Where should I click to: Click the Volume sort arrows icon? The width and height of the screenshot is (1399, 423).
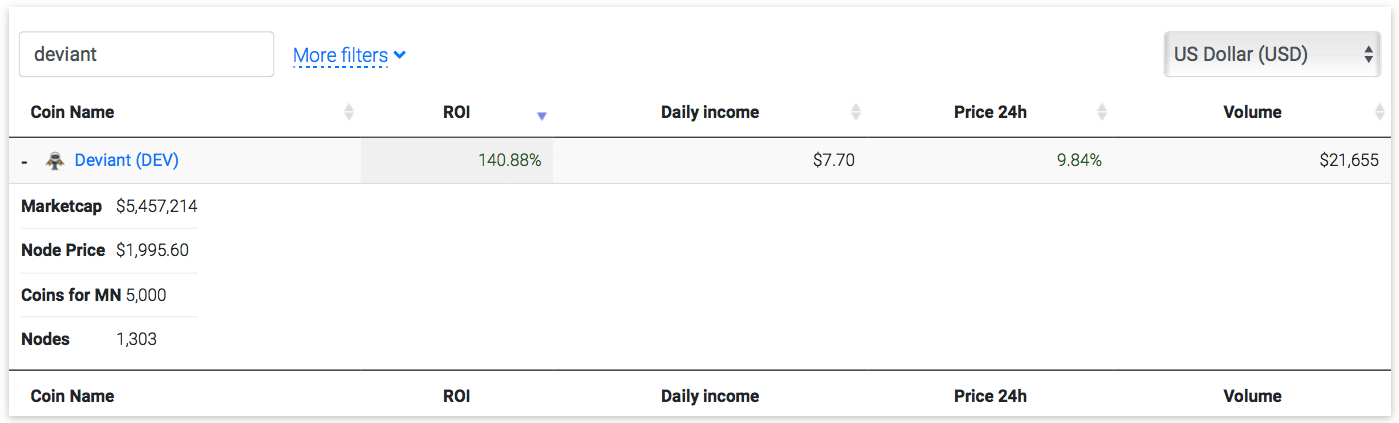tap(1380, 112)
